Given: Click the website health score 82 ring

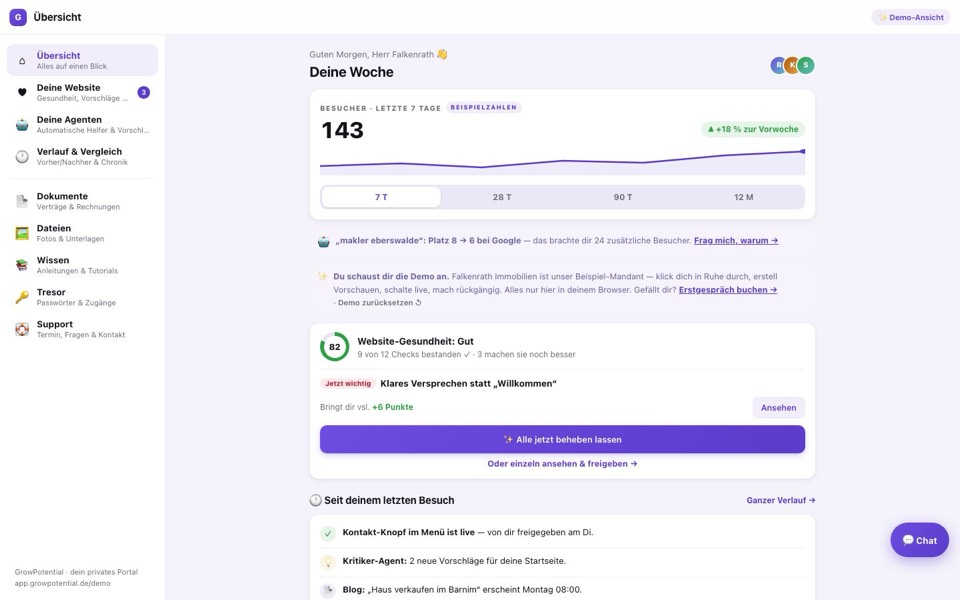Looking at the screenshot, I should click(334, 347).
